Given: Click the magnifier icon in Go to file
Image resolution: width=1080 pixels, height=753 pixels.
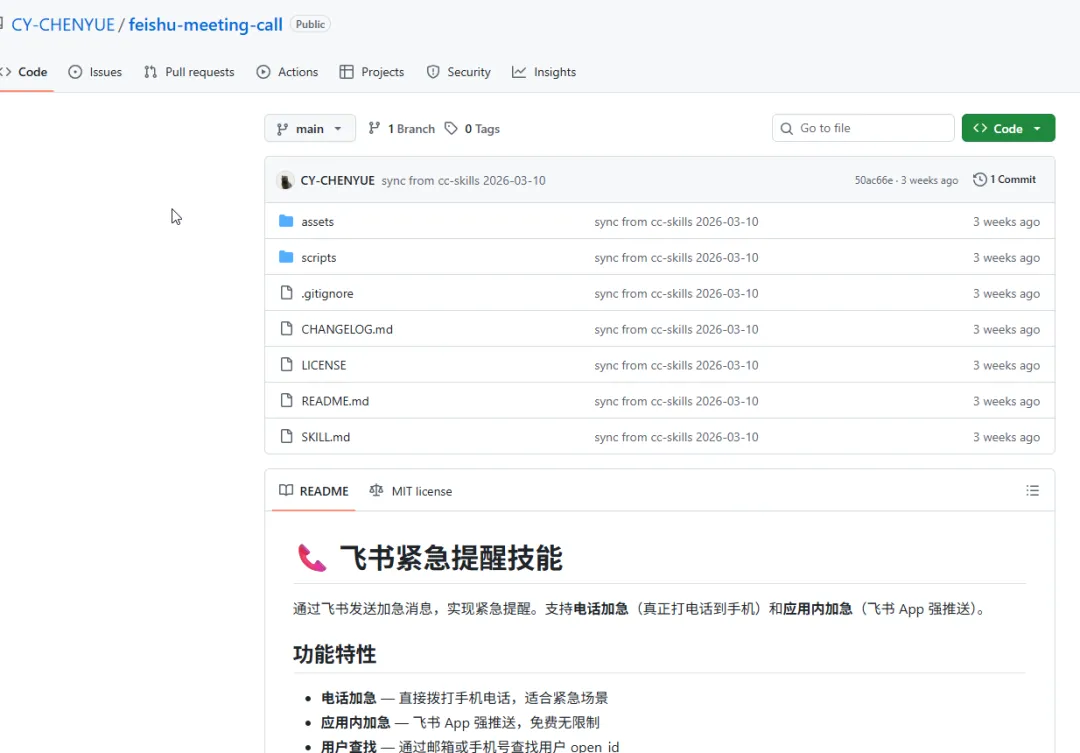Looking at the screenshot, I should (787, 128).
